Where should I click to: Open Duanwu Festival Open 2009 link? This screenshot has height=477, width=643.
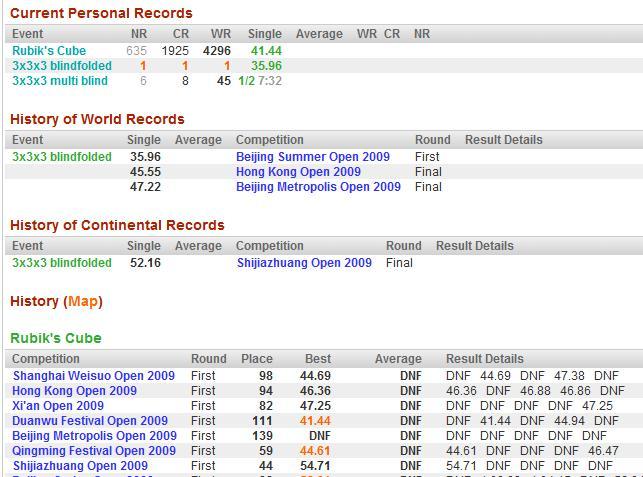90,420
